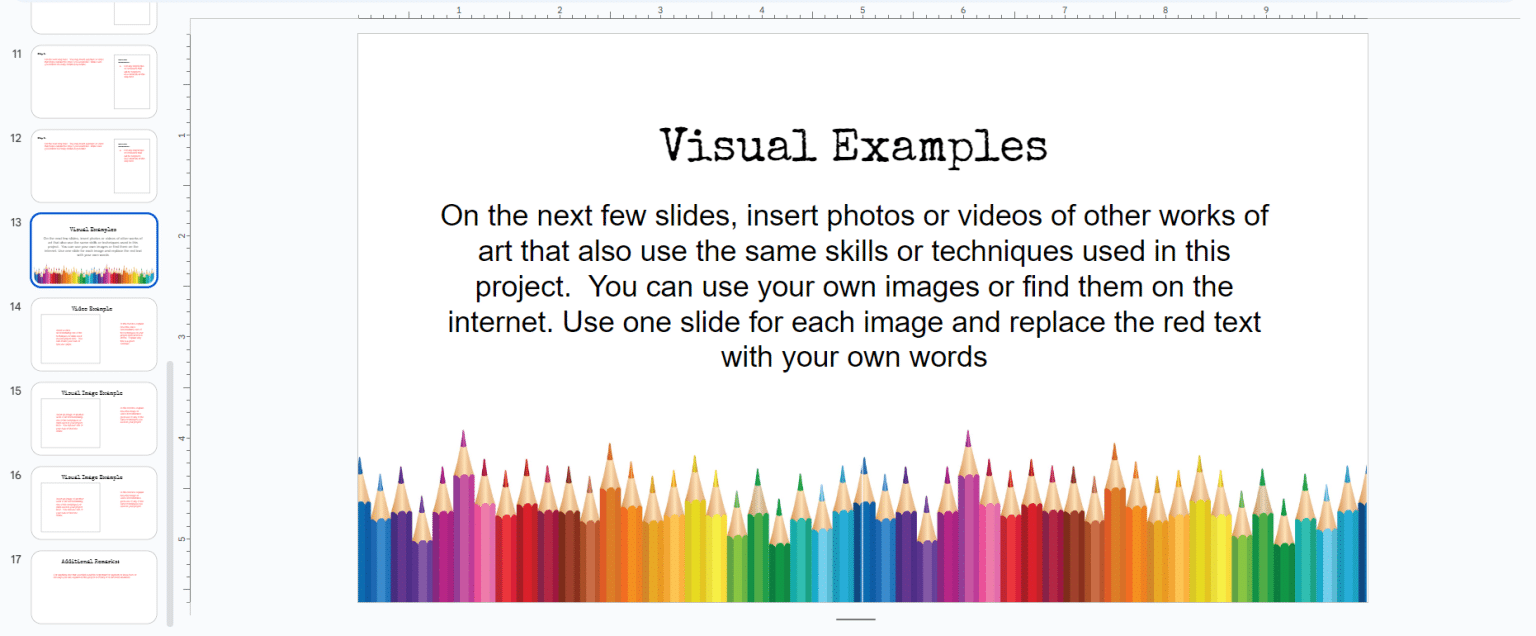Open slide 15 Visual Image Example thumbnail
The width and height of the screenshot is (1536, 636).
coord(94,419)
